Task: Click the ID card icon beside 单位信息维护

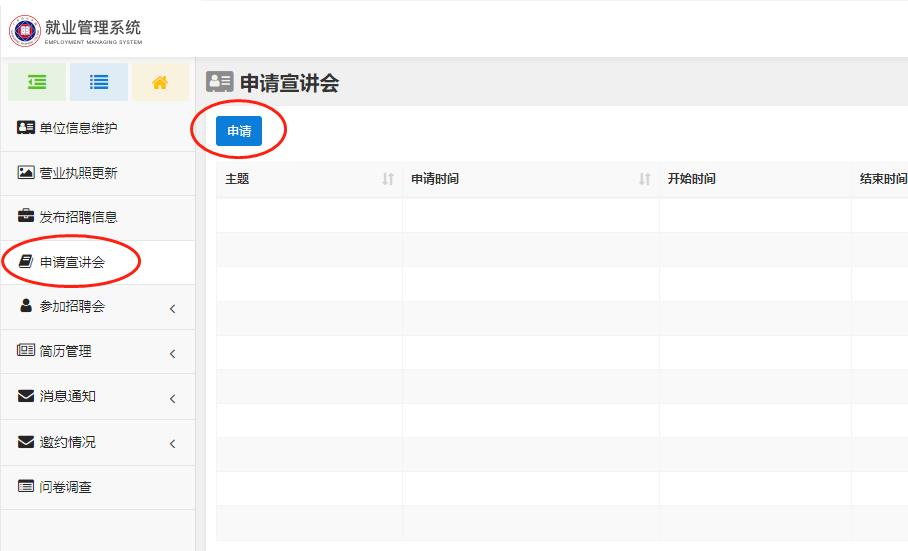Action: (26, 128)
